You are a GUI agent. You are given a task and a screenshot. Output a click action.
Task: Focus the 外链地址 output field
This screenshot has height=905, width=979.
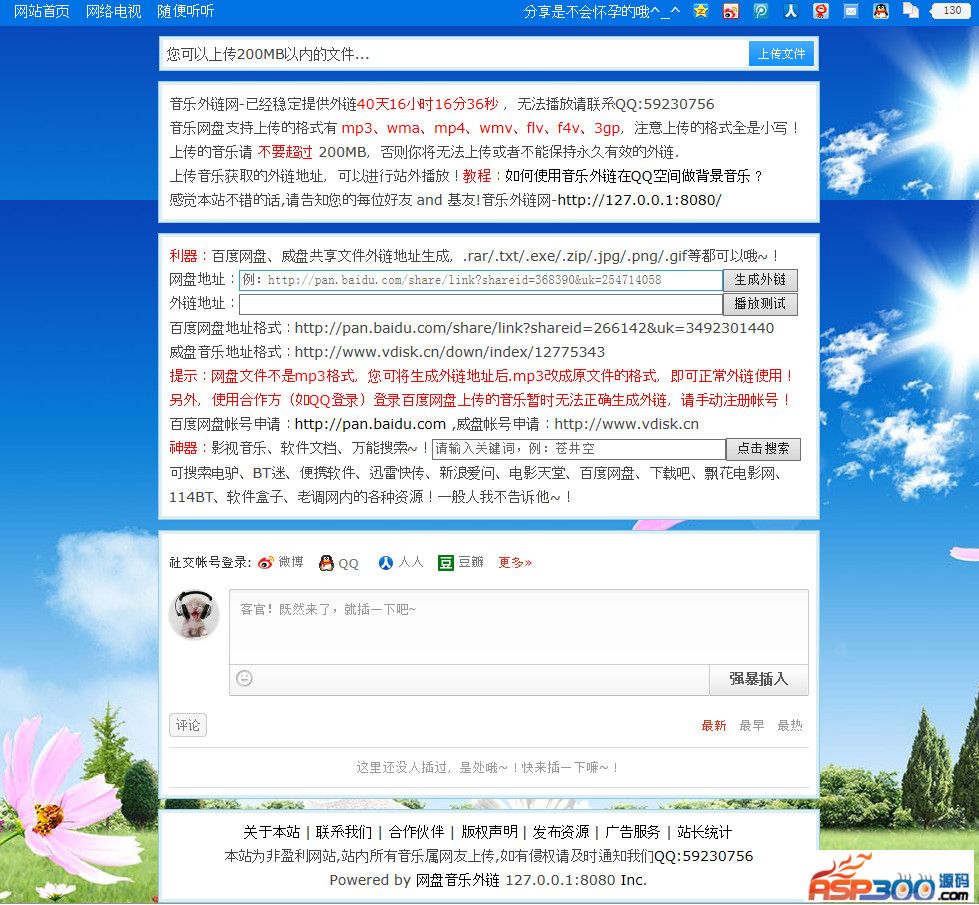point(481,304)
